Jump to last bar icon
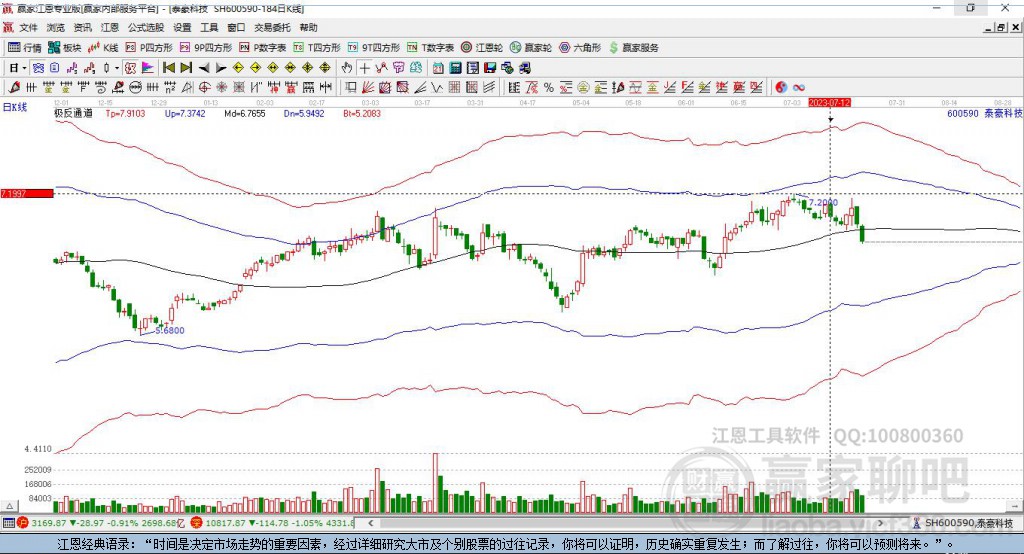The height and width of the screenshot is (554, 1024). click(186, 68)
